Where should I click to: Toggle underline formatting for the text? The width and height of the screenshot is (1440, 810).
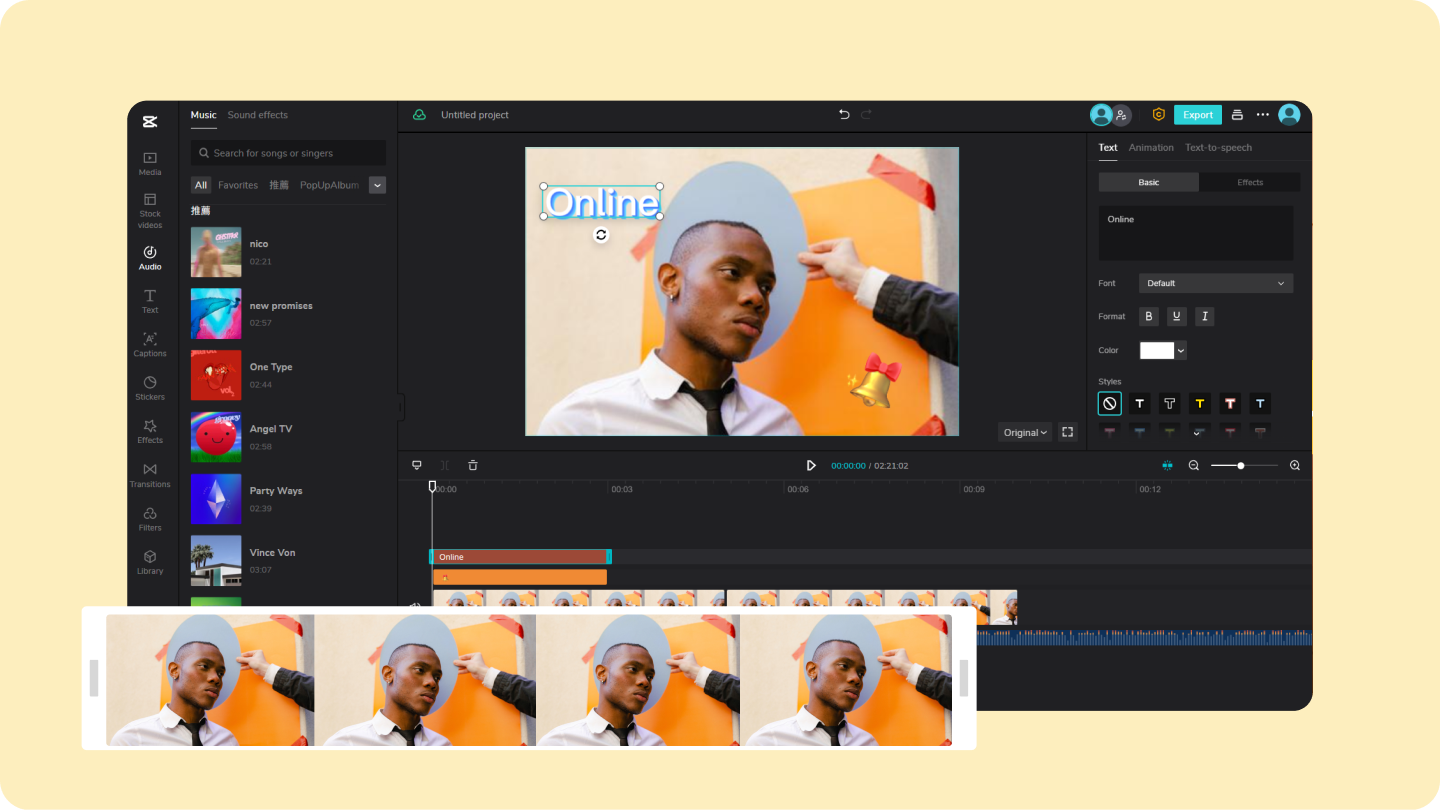tap(1176, 316)
